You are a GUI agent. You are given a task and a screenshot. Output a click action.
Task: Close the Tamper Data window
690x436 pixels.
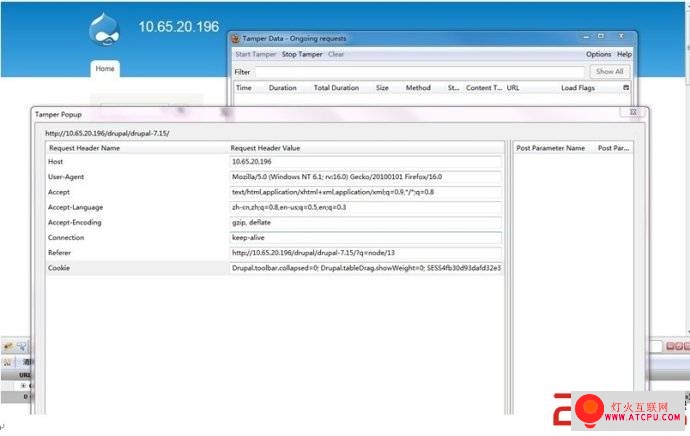621,37
